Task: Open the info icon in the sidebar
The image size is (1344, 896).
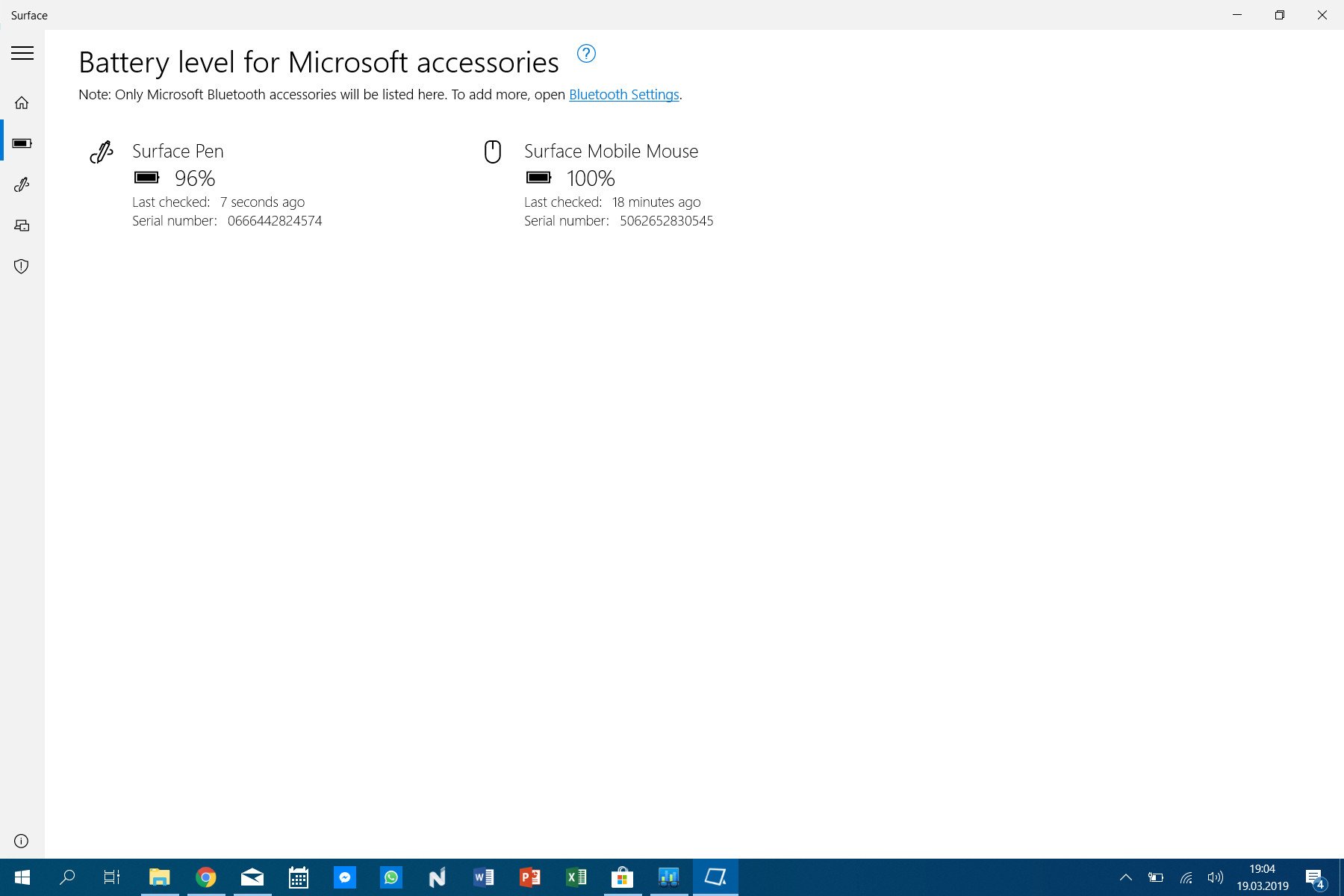Action: tap(22, 841)
